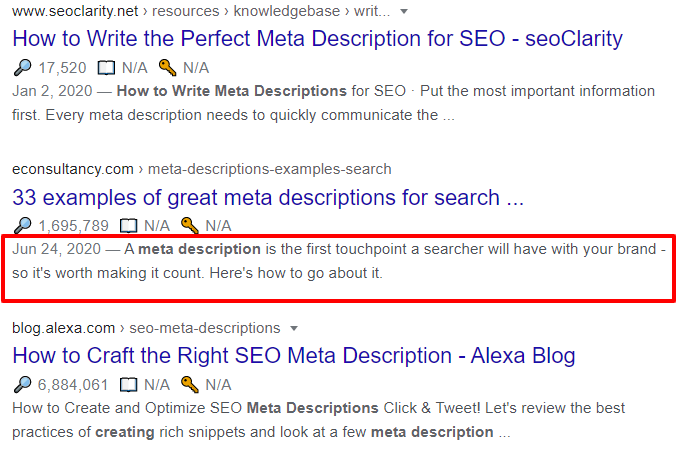Screen dimensions: 693x450
Task: Click the key icon in the econsultancy result
Action: (x=190, y=225)
